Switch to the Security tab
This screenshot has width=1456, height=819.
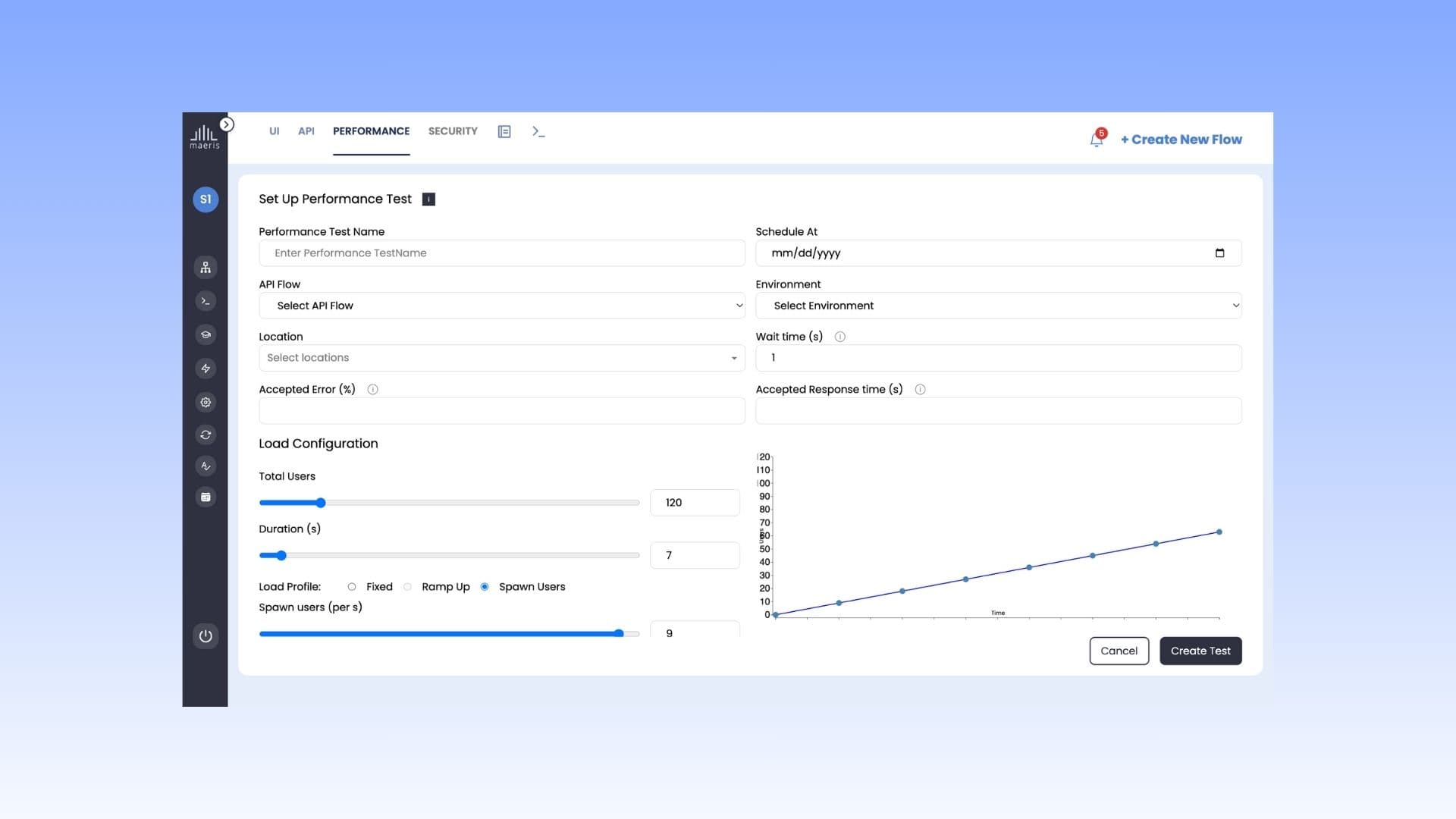(453, 130)
